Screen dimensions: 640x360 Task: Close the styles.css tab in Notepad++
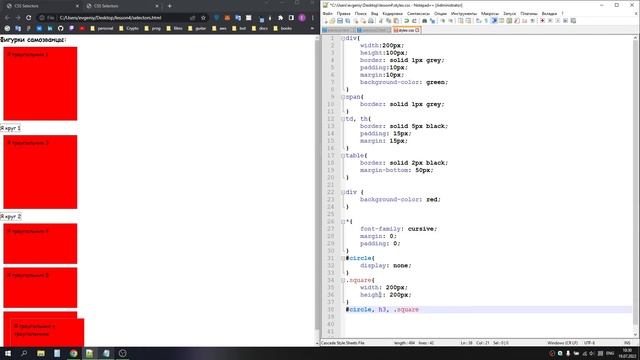click(417, 30)
